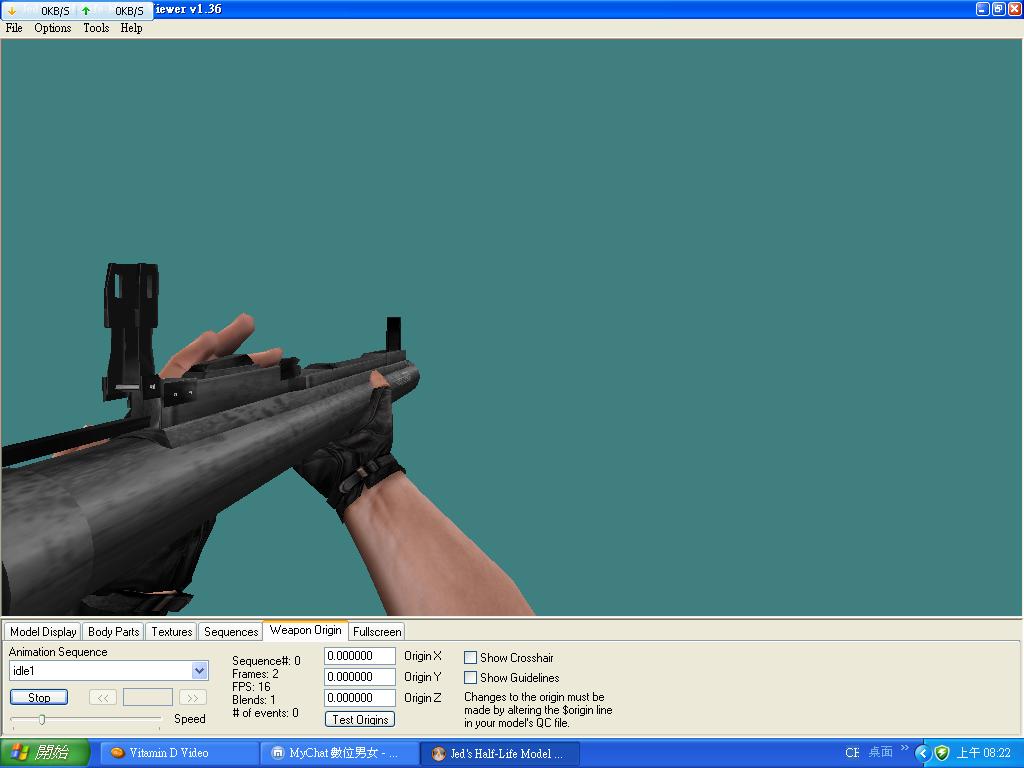The height and width of the screenshot is (768, 1024).
Task: Click the download speed arrow indicator
Action: (x=12, y=11)
